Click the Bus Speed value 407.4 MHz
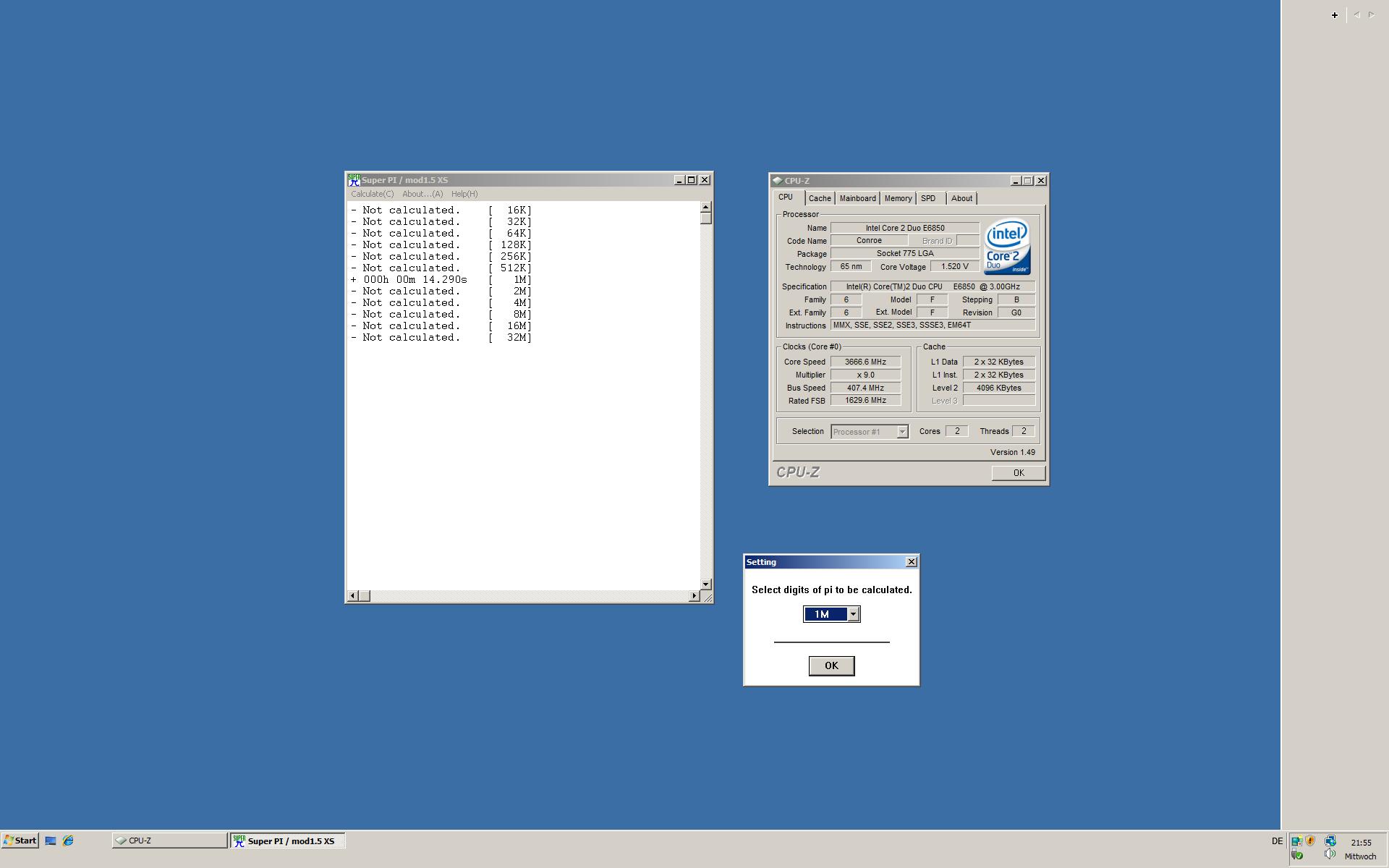The width and height of the screenshot is (1389, 868). [865, 388]
